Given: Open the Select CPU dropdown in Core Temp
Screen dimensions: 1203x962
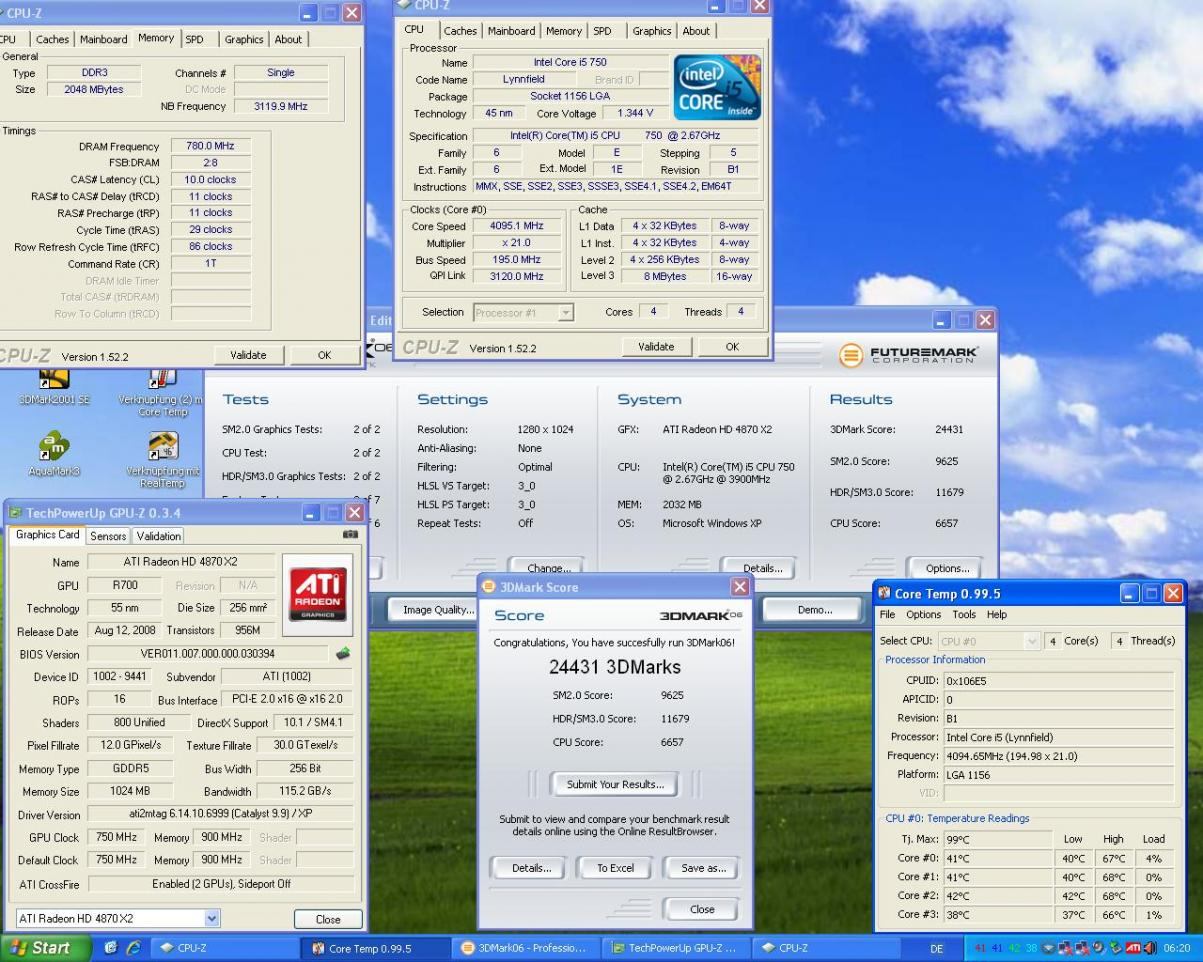Looking at the screenshot, I should tap(1034, 641).
